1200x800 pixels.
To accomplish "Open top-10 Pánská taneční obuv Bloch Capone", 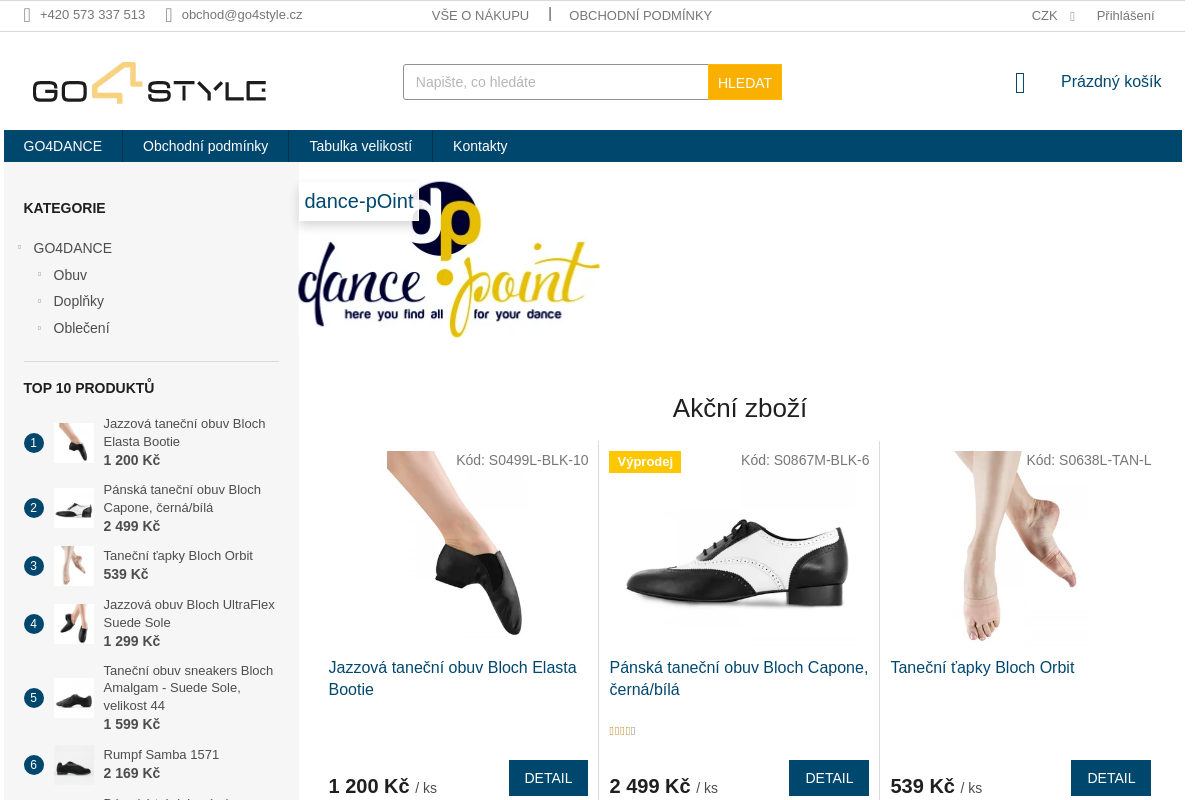I will pyautogui.click(x=182, y=498).
